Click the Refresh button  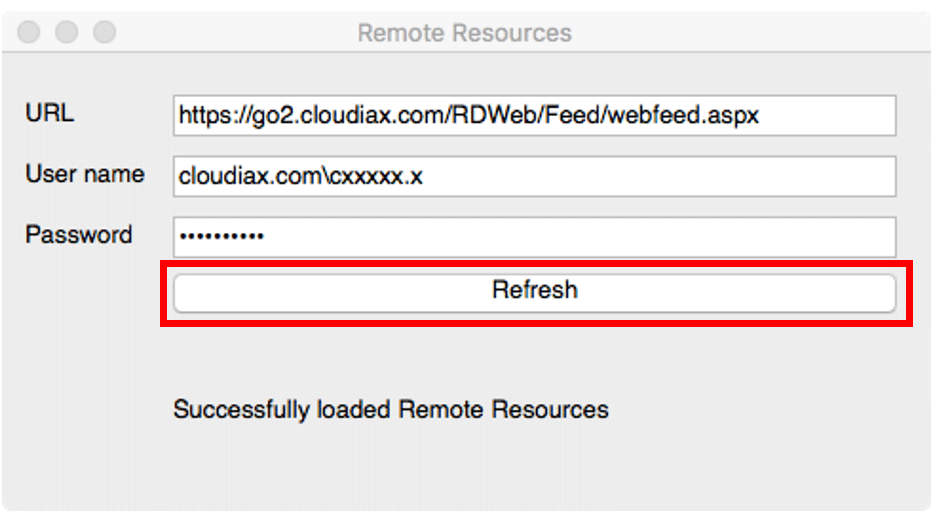click(534, 293)
